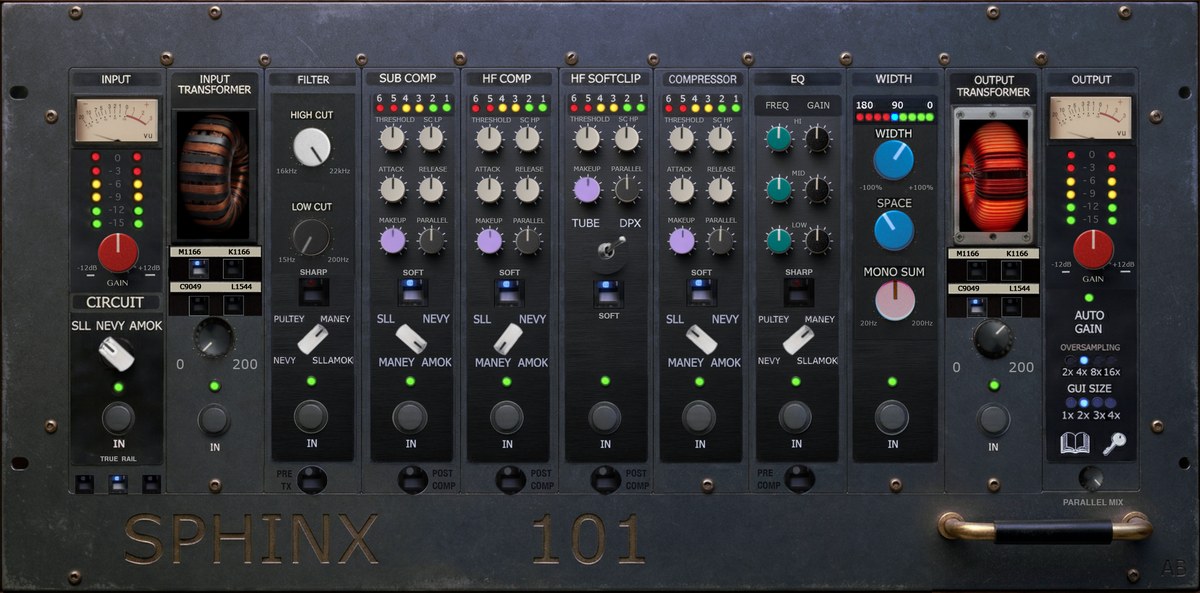Set oversampling to 4x
This screenshot has width=1200, height=593.
click(1085, 359)
